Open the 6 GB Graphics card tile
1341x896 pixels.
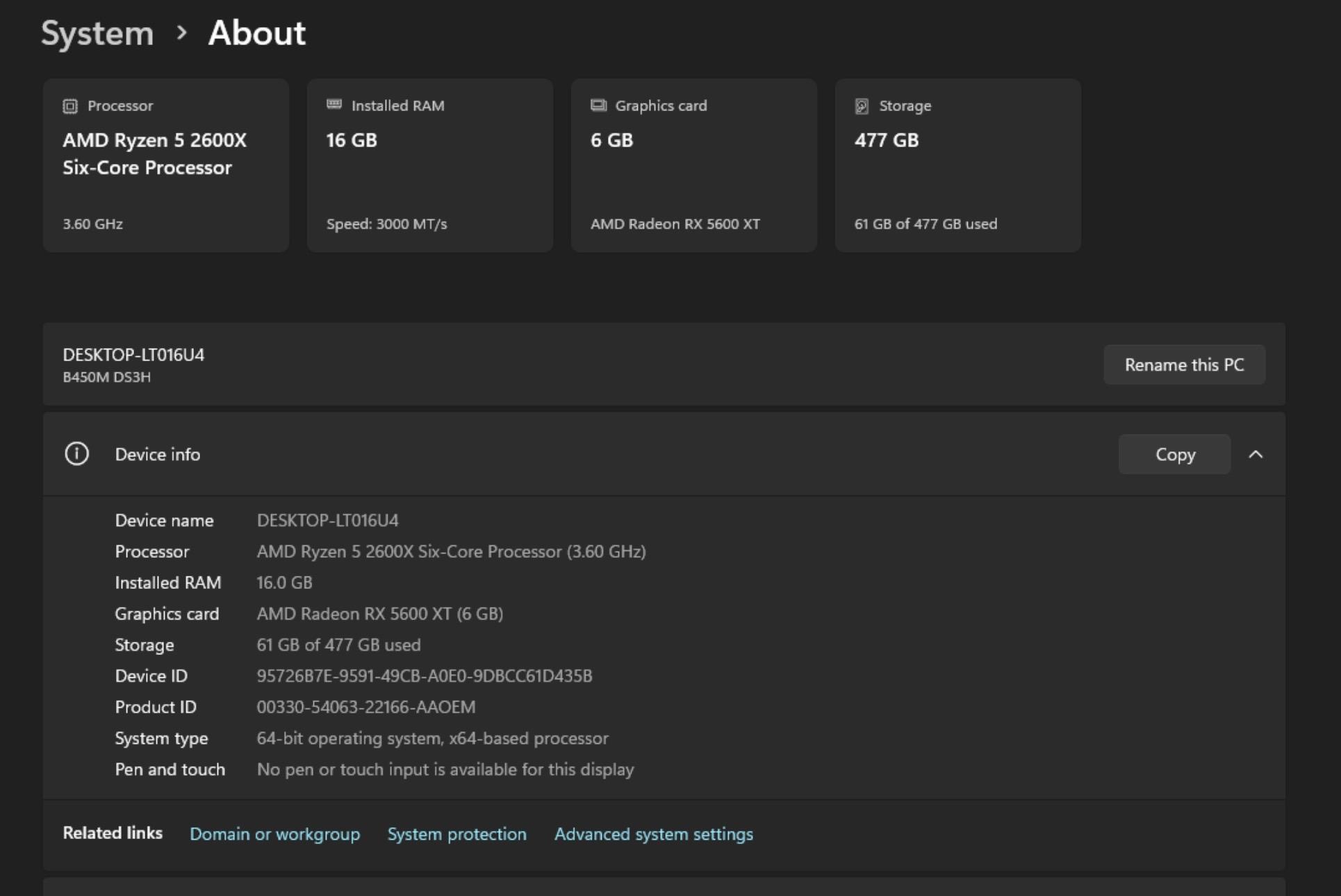click(x=694, y=165)
